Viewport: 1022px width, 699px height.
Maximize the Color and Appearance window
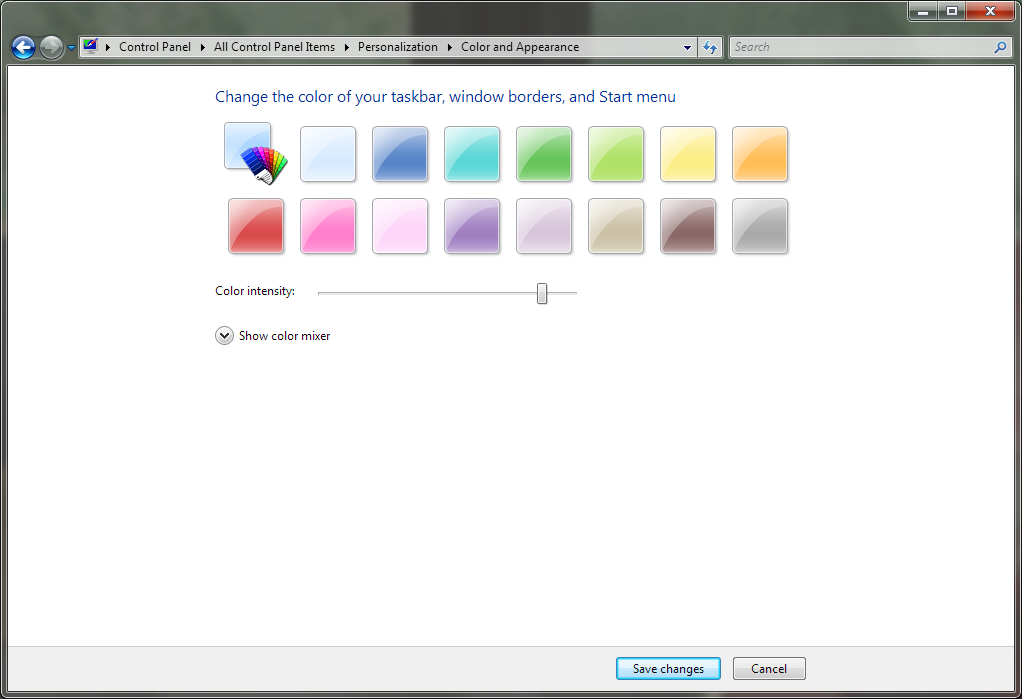[952, 11]
